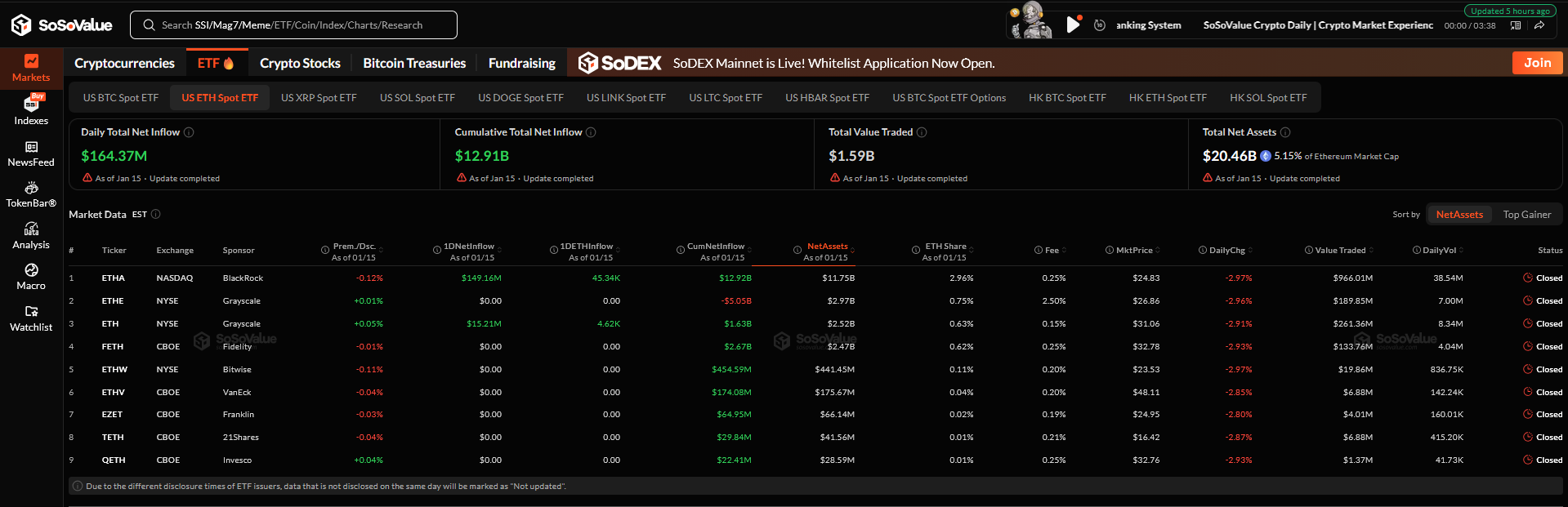
Task: Click the $12.92B CumNetInflow cell for ETHA
Action: point(735,278)
